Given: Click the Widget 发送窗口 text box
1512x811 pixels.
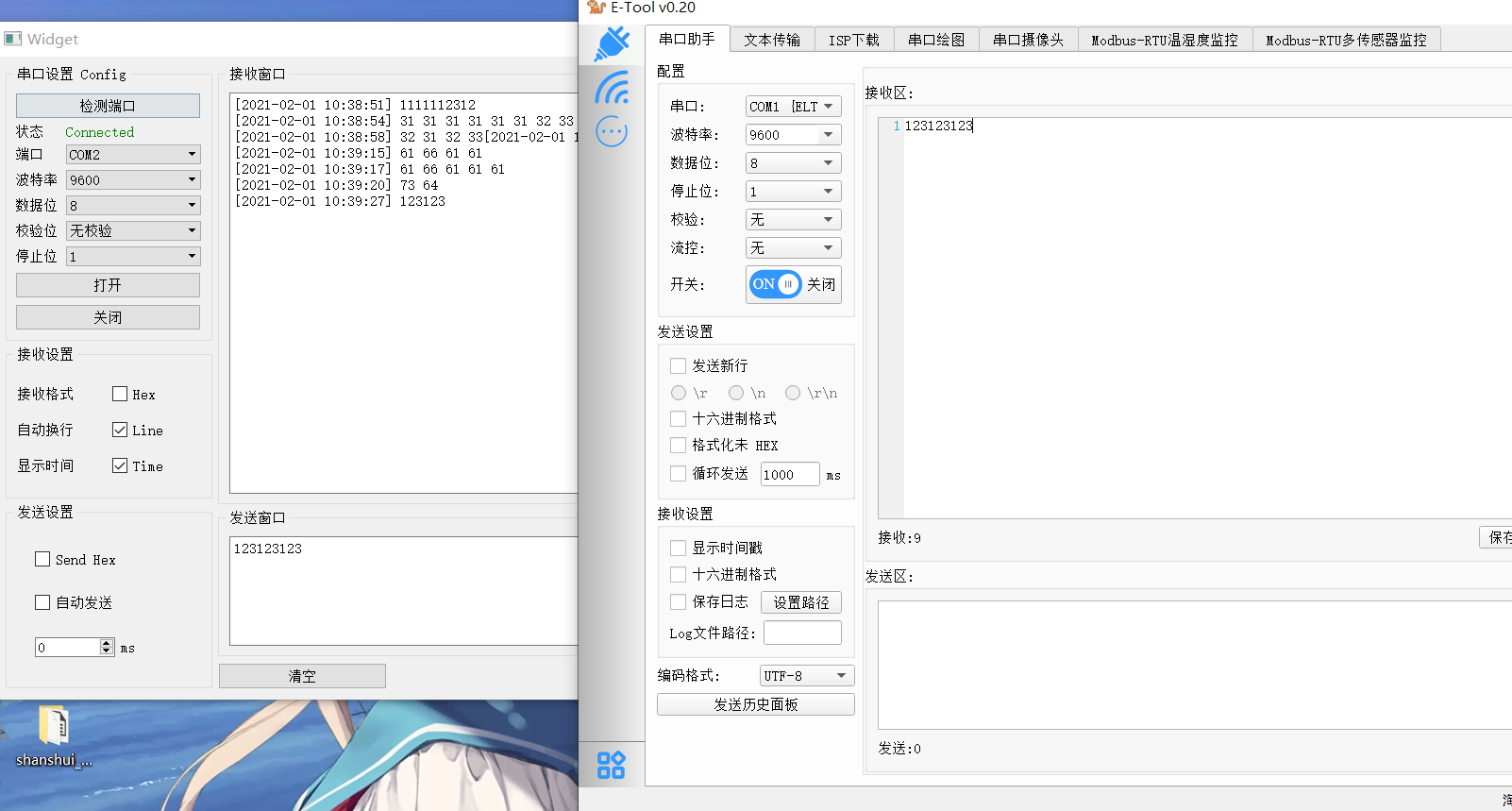Looking at the screenshot, I should click(x=404, y=591).
